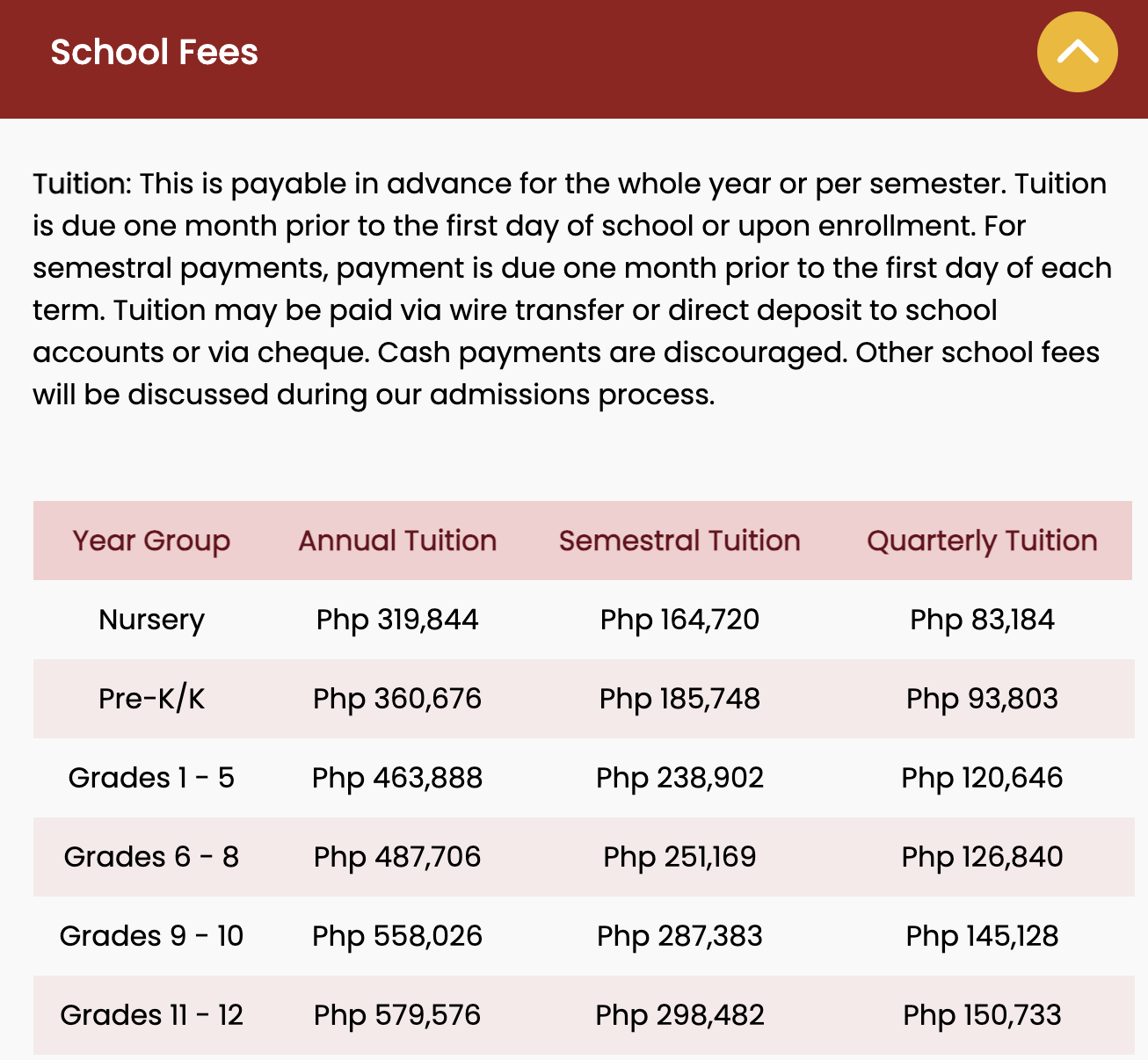Click the Grades 9 - 10 row label
Viewport: 1148px width, 1060px height.
click(151, 936)
